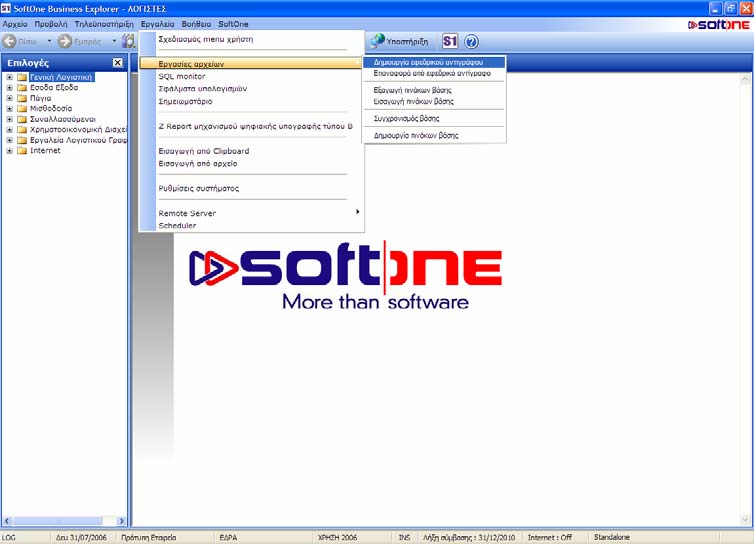Click the S1 toolbar icon
This screenshot has height=544, width=754.
[x=450, y=41]
